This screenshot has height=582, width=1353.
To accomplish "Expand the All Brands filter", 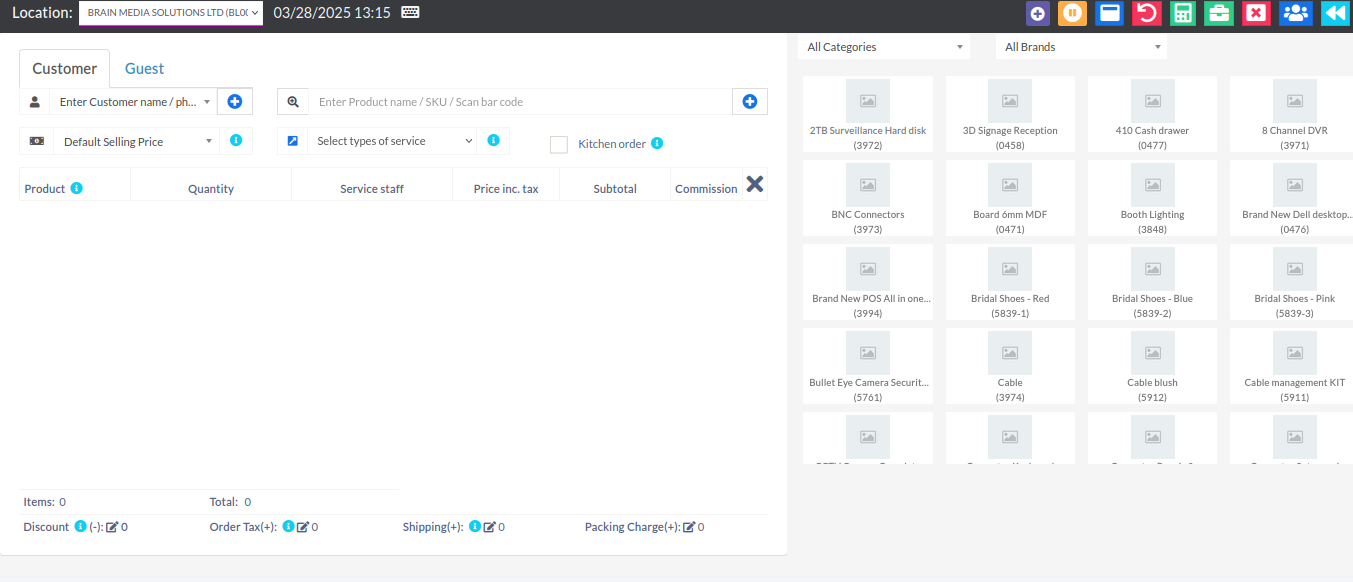I will (1081, 47).
